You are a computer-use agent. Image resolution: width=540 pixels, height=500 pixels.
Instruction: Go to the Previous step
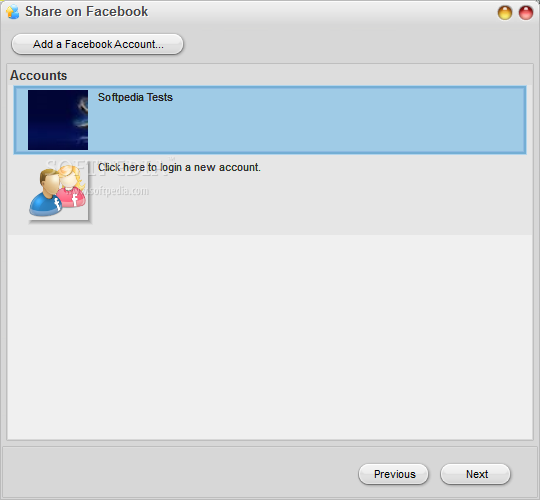pyautogui.click(x=394, y=474)
